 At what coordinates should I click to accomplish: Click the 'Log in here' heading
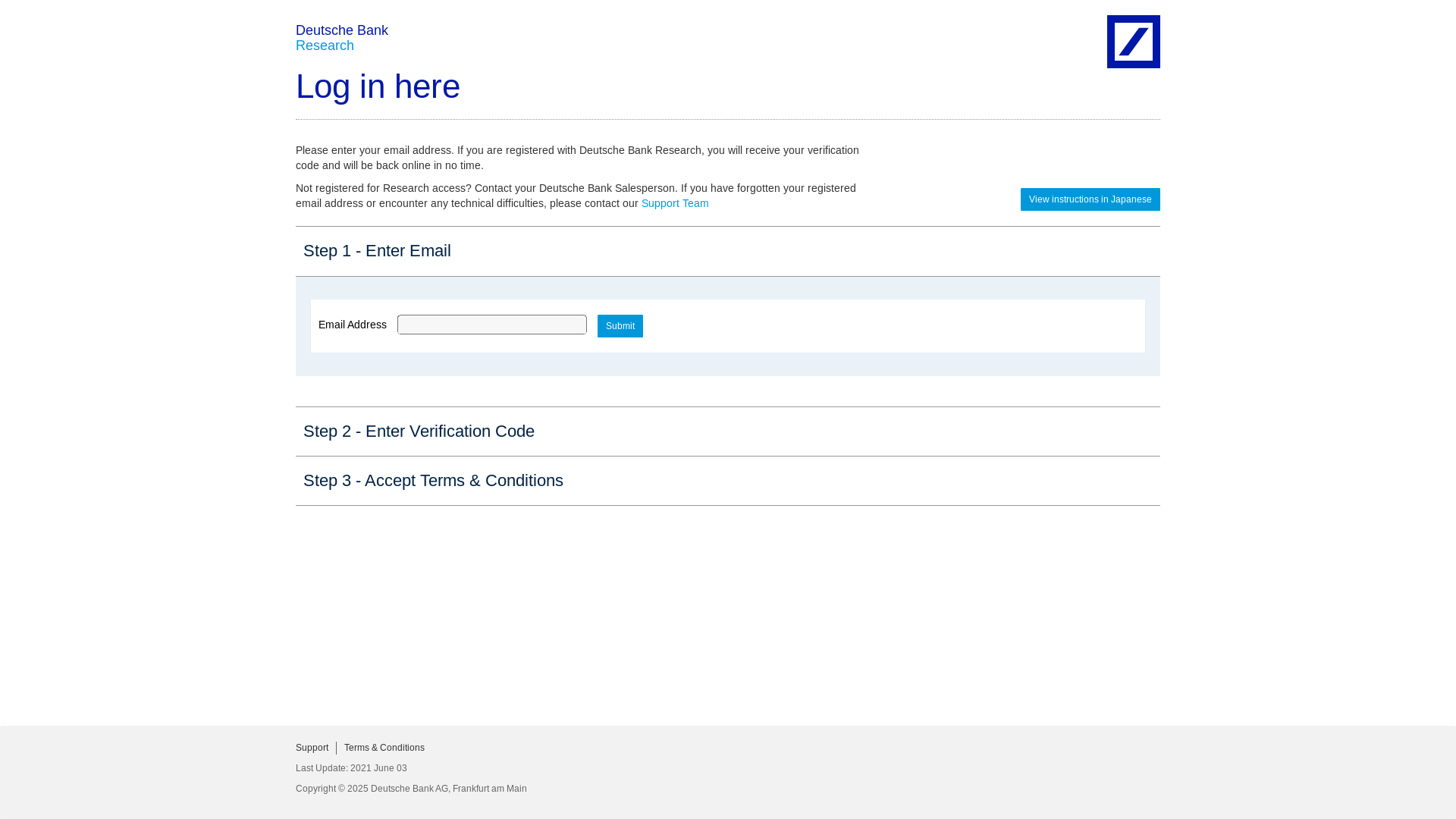point(378,86)
